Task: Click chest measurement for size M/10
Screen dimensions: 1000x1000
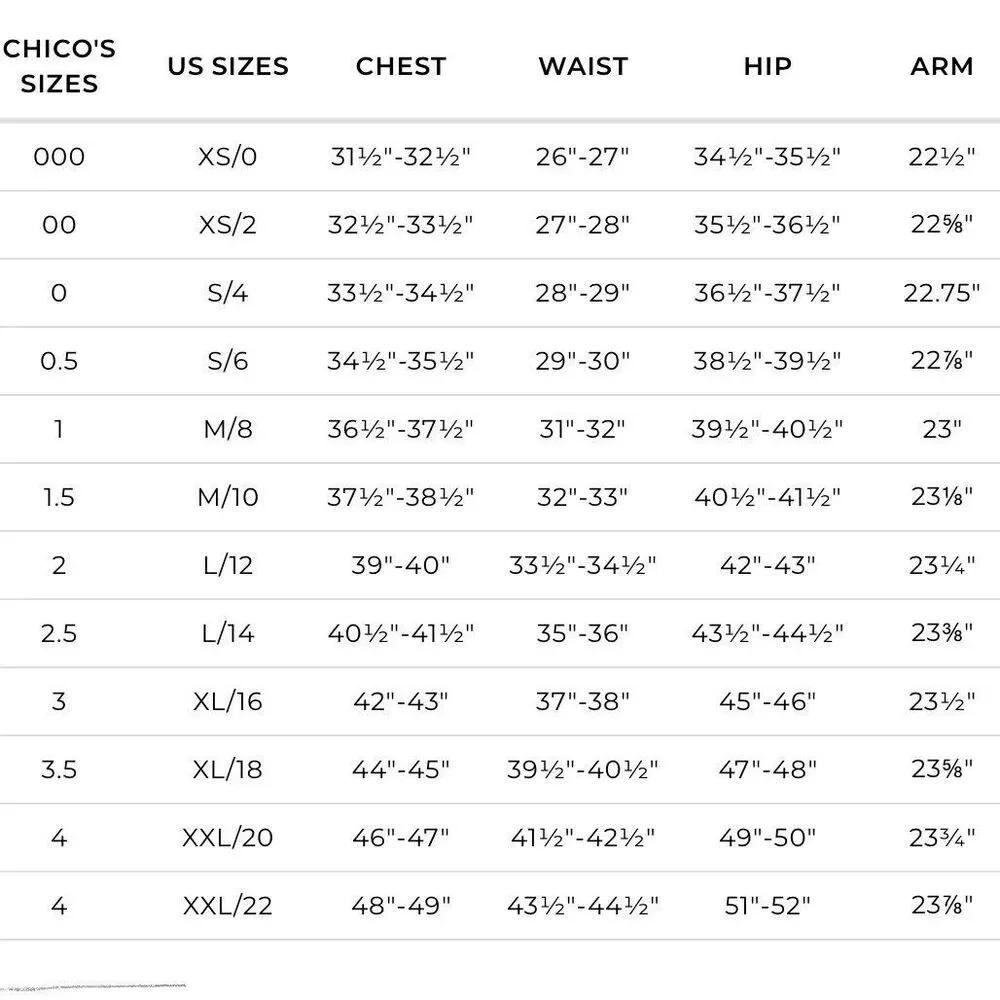Action: pos(400,497)
